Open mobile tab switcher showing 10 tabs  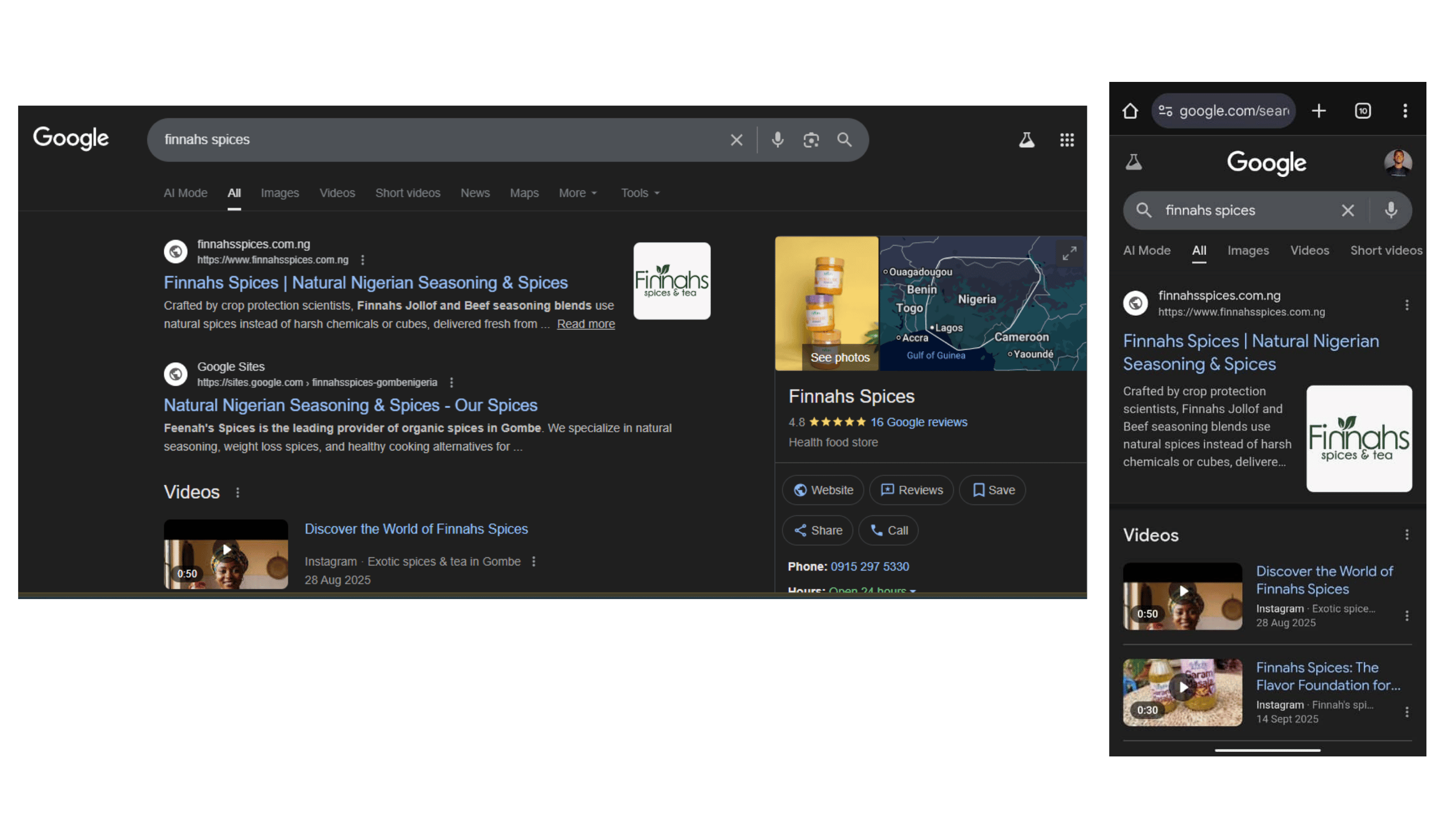tap(1363, 111)
